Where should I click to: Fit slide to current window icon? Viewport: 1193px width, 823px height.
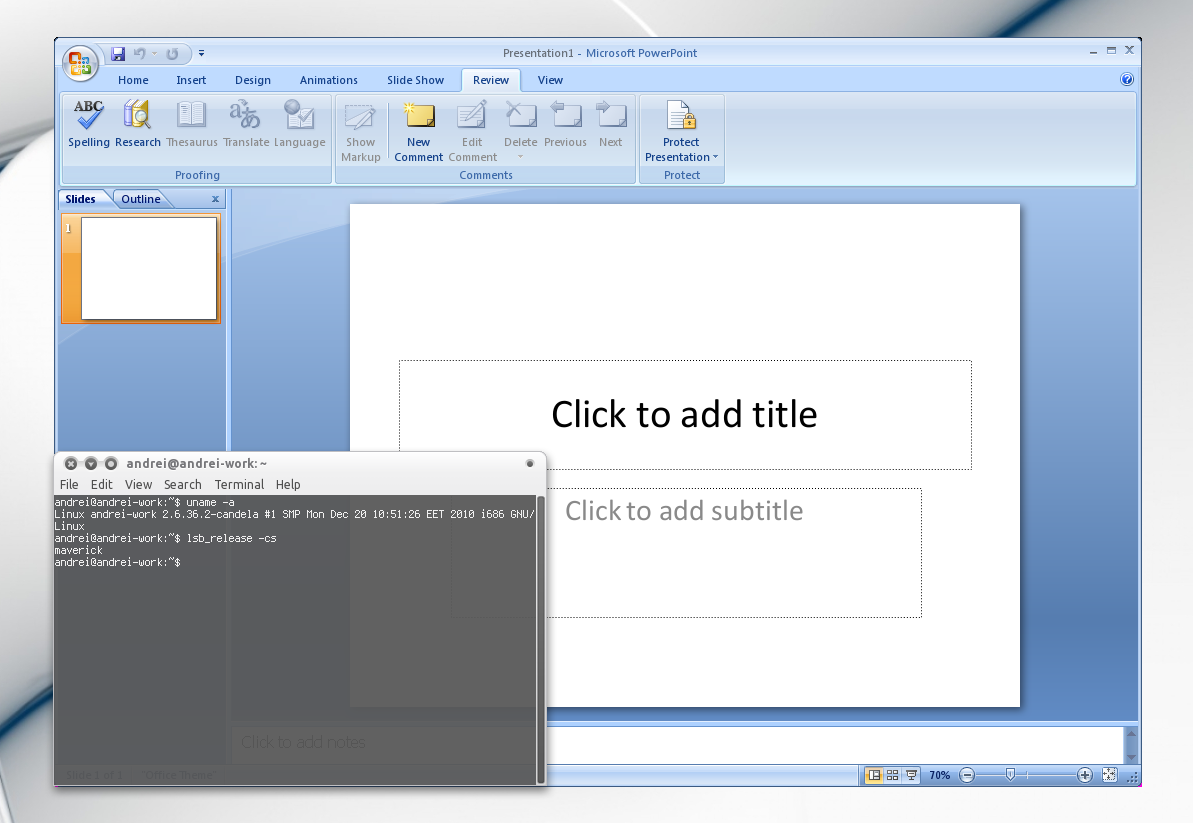click(1109, 775)
